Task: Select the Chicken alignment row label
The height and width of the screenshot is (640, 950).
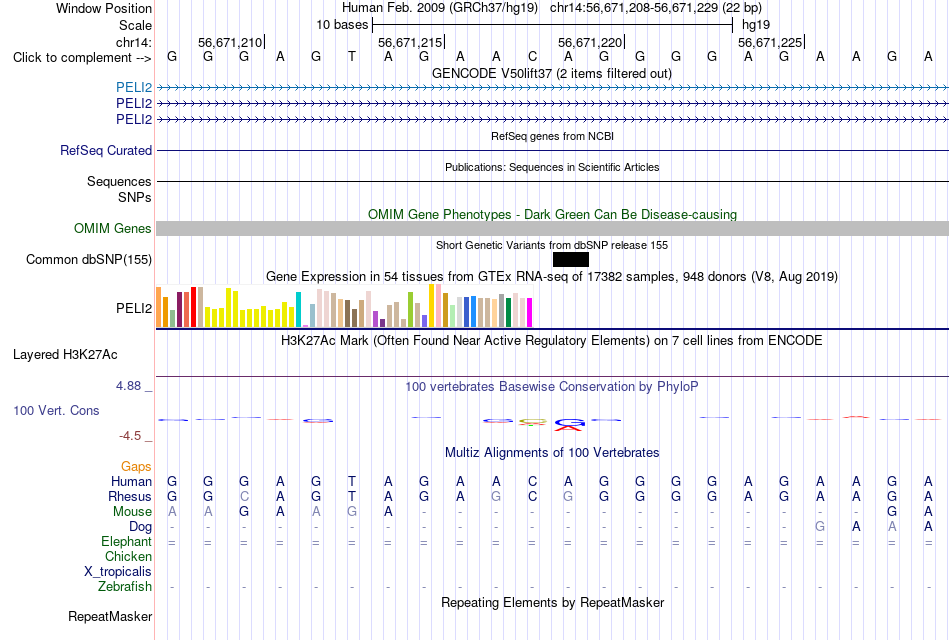Action: coord(128,556)
